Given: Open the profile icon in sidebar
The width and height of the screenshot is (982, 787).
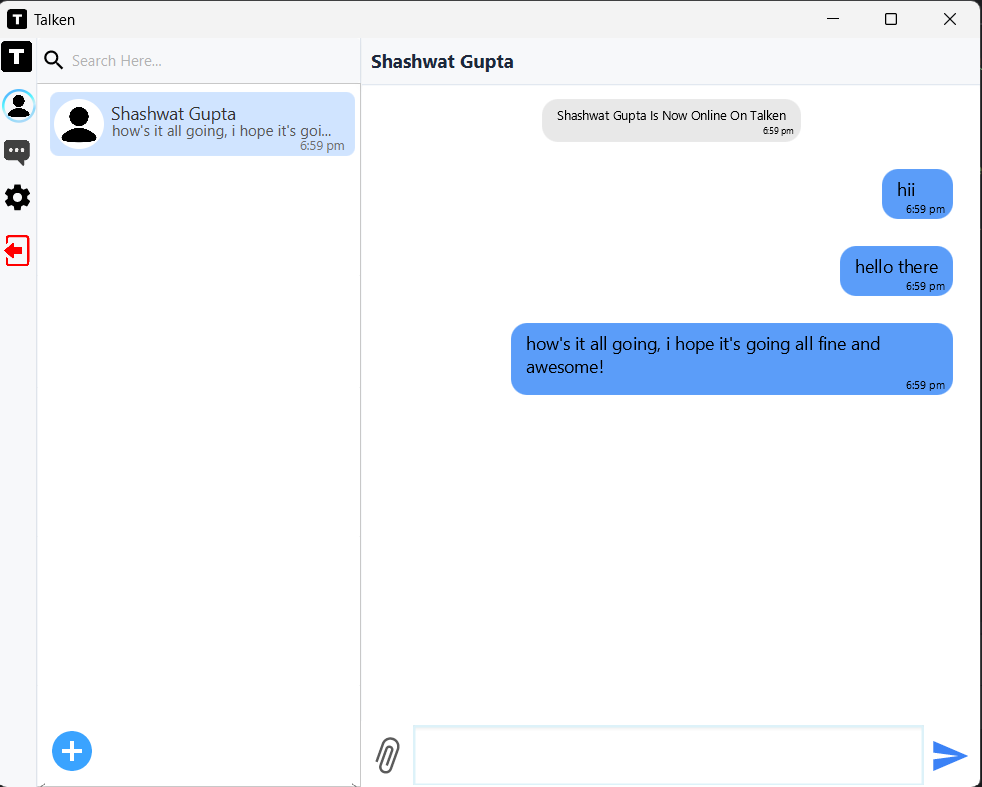Looking at the screenshot, I should tap(18, 105).
